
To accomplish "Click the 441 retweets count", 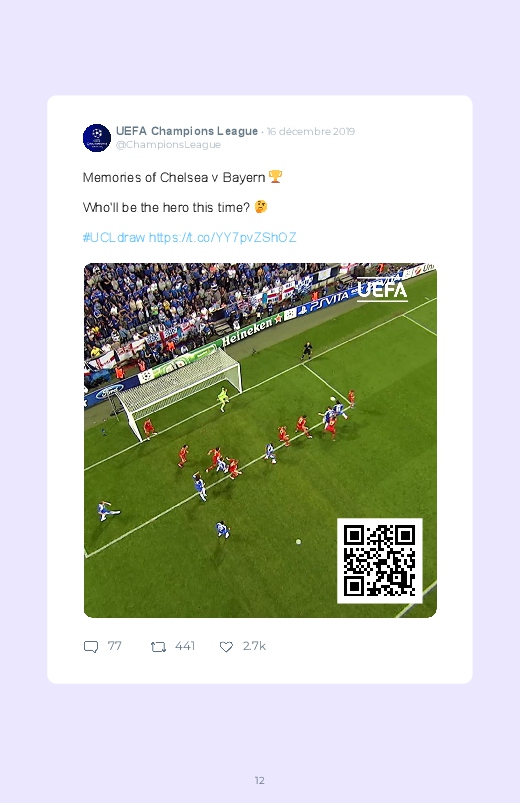I will 184,646.
